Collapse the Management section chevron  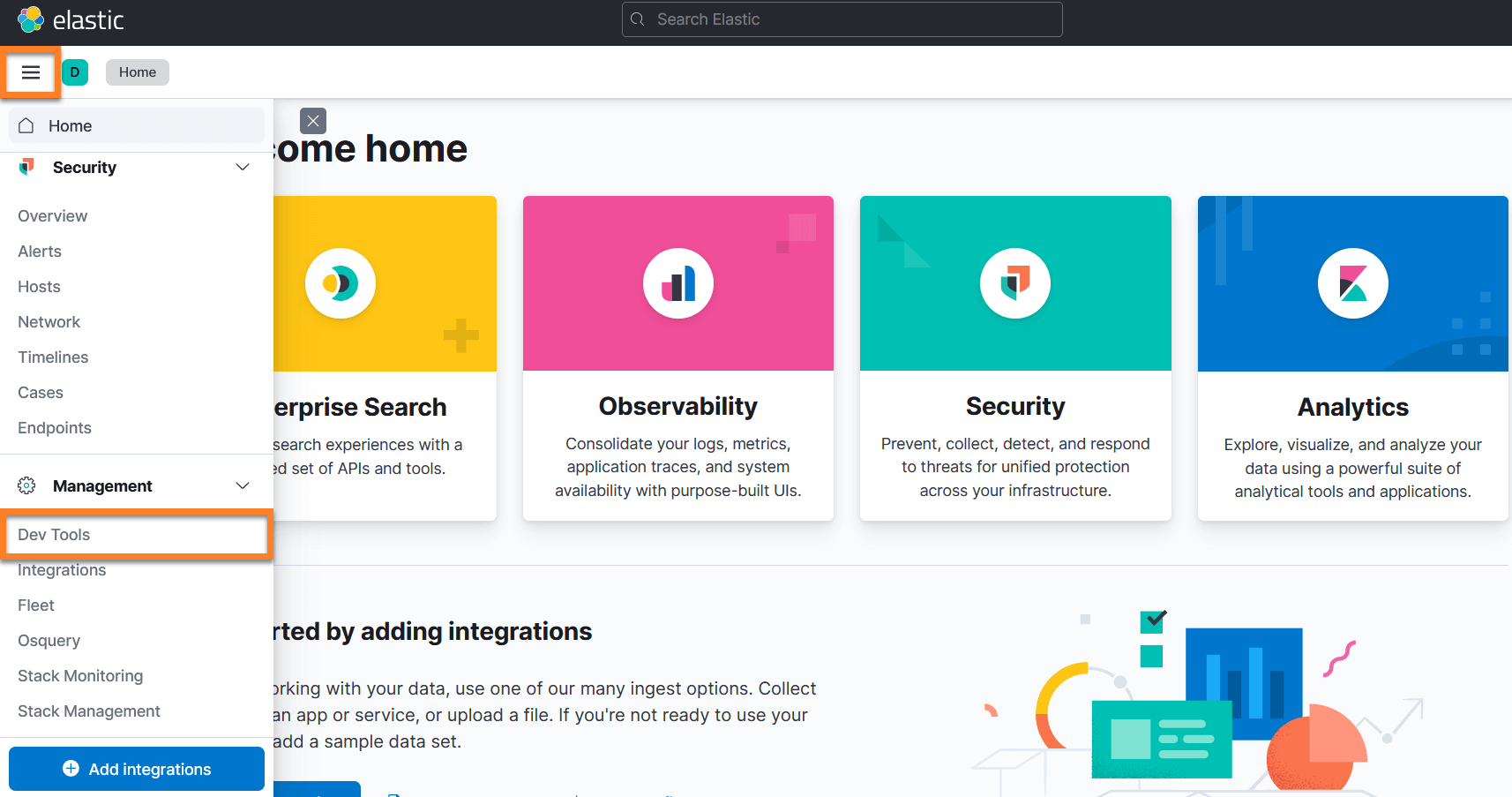(x=243, y=485)
